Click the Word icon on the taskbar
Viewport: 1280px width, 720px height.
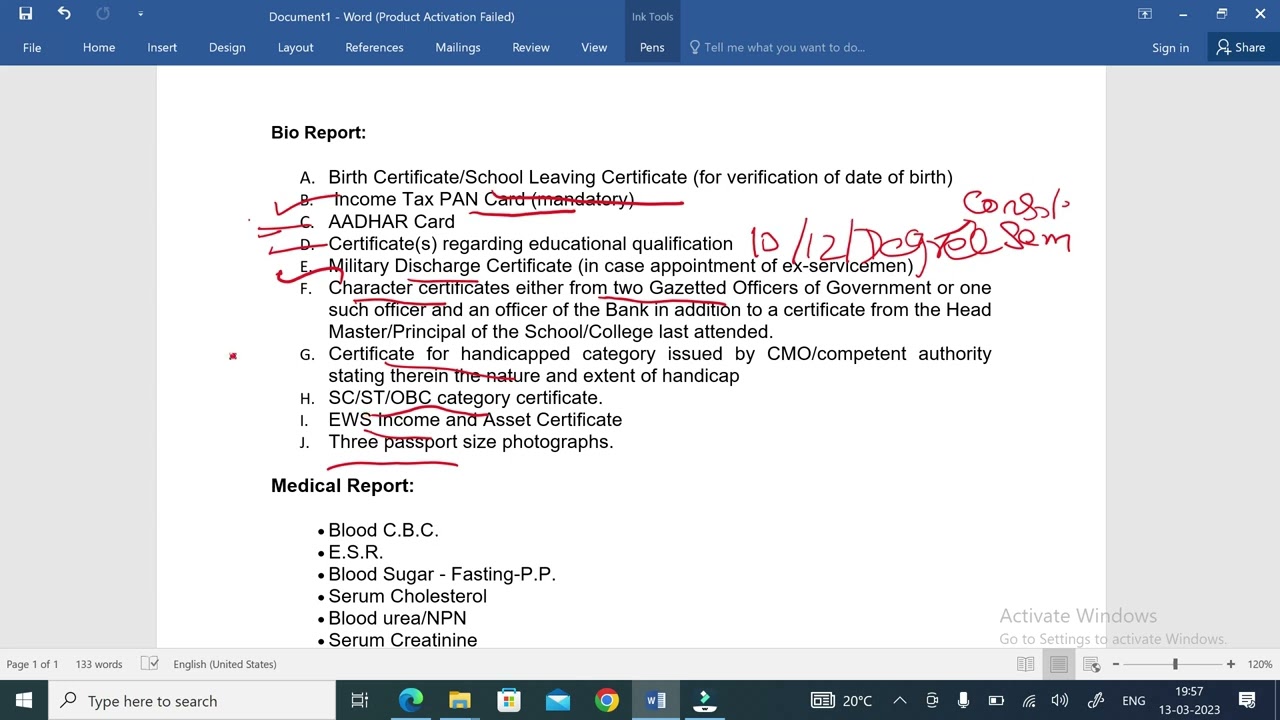pyautogui.click(x=656, y=700)
